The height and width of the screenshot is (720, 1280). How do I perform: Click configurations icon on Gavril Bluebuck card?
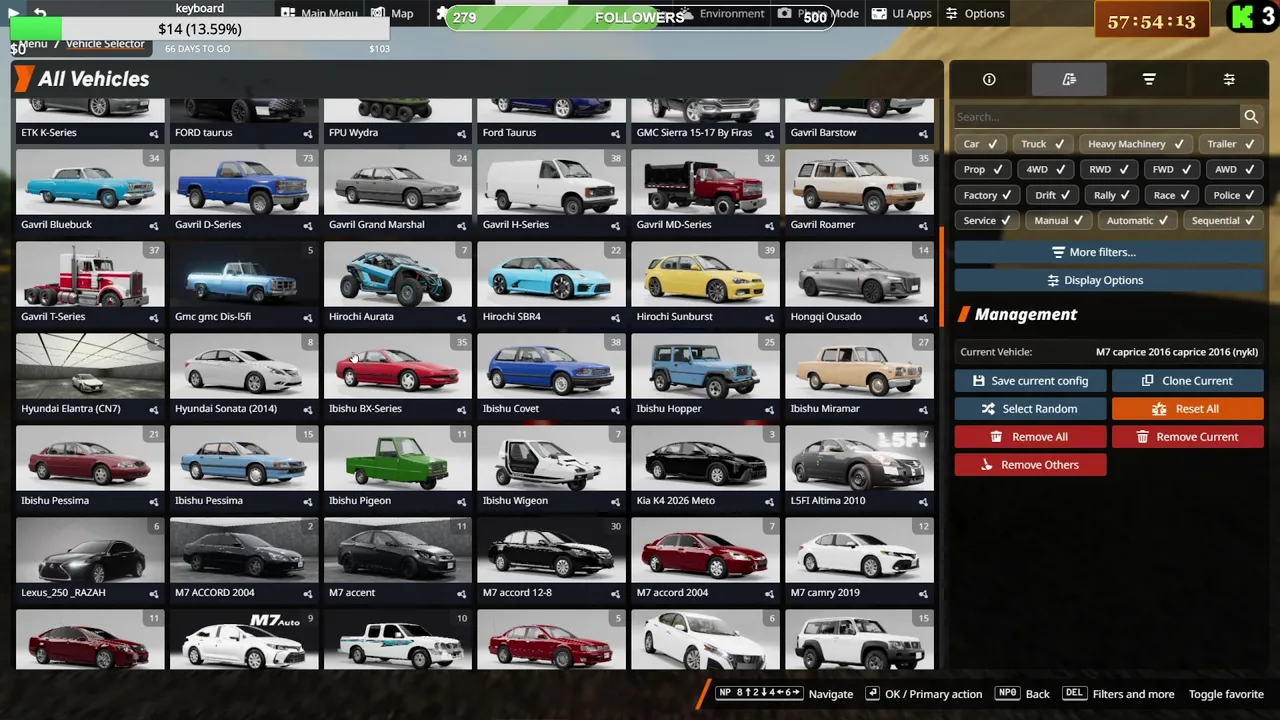tap(154, 225)
